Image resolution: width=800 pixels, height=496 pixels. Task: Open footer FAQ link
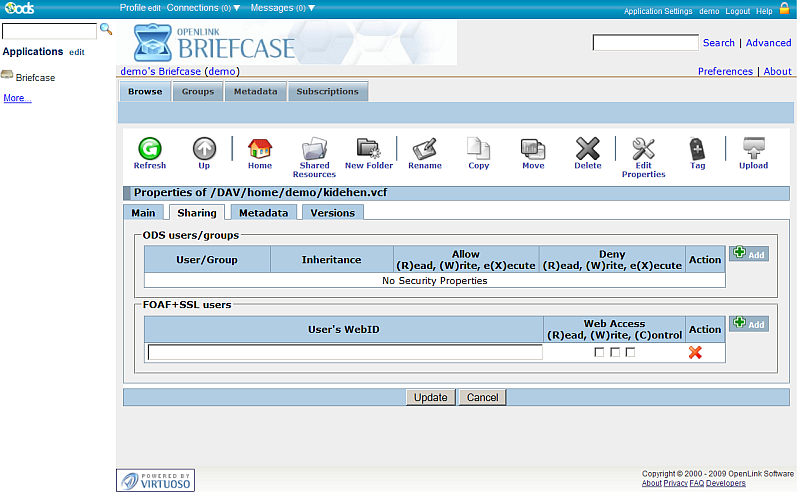pyautogui.click(x=696, y=483)
